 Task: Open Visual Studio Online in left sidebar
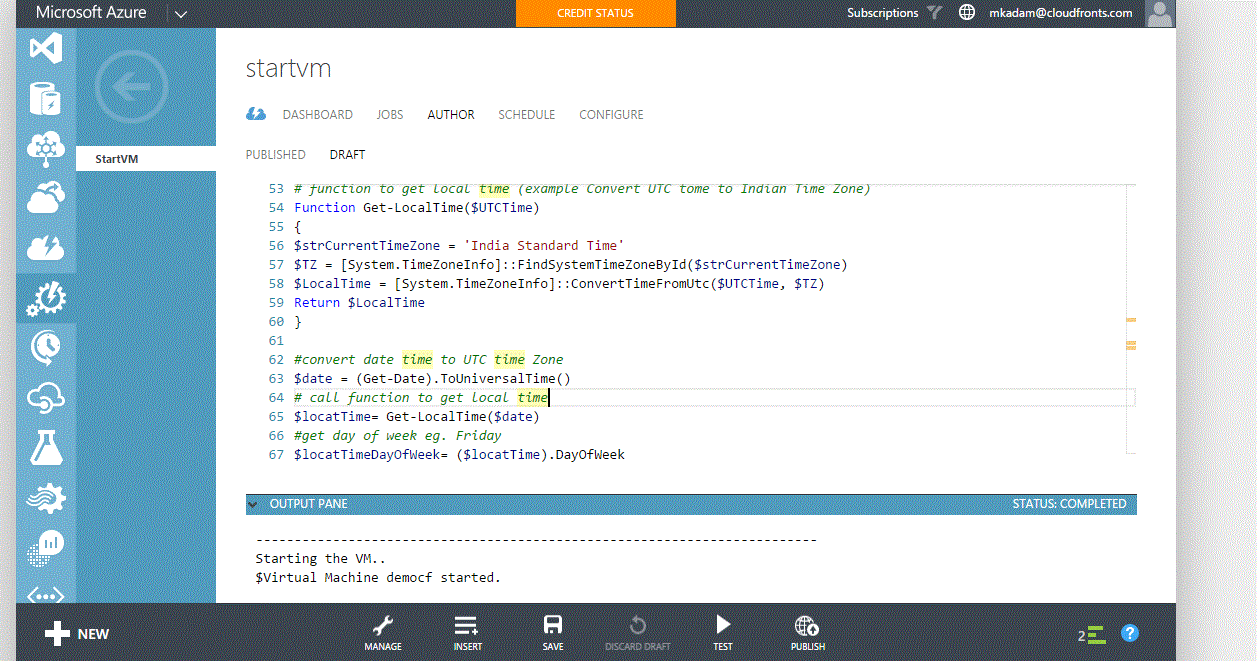tap(46, 49)
